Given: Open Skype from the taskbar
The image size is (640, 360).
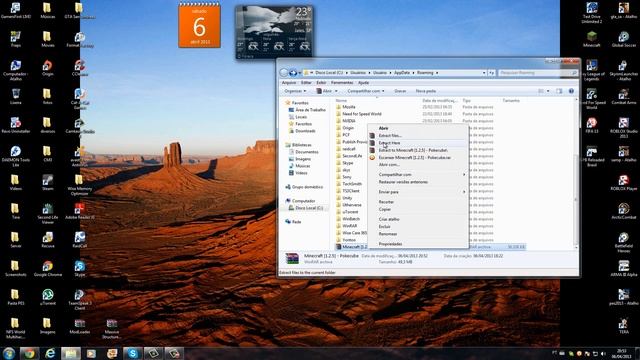Looking at the screenshot, I should (x=132, y=353).
